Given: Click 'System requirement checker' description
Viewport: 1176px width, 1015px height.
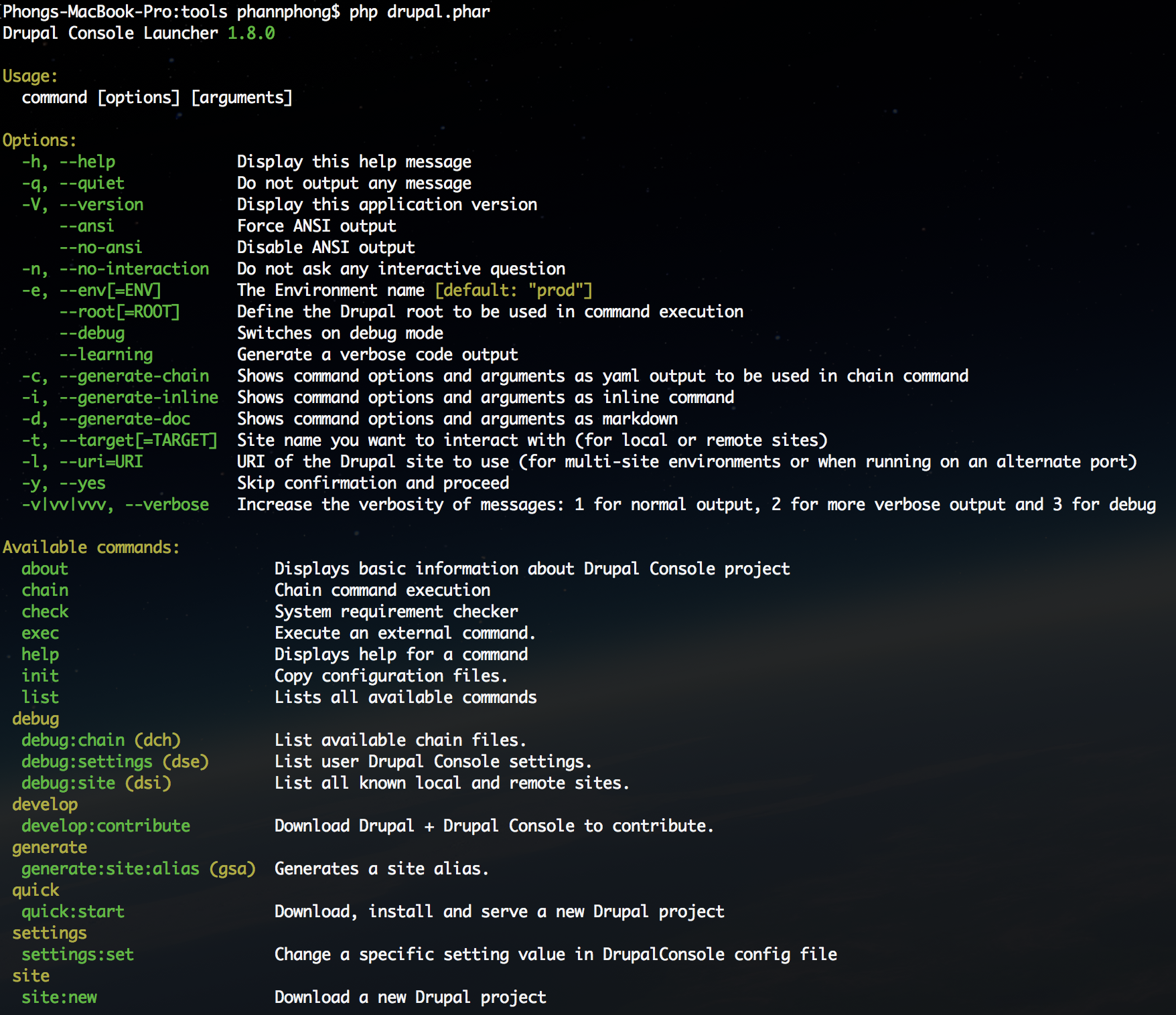Looking at the screenshot, I should point(396,612).
